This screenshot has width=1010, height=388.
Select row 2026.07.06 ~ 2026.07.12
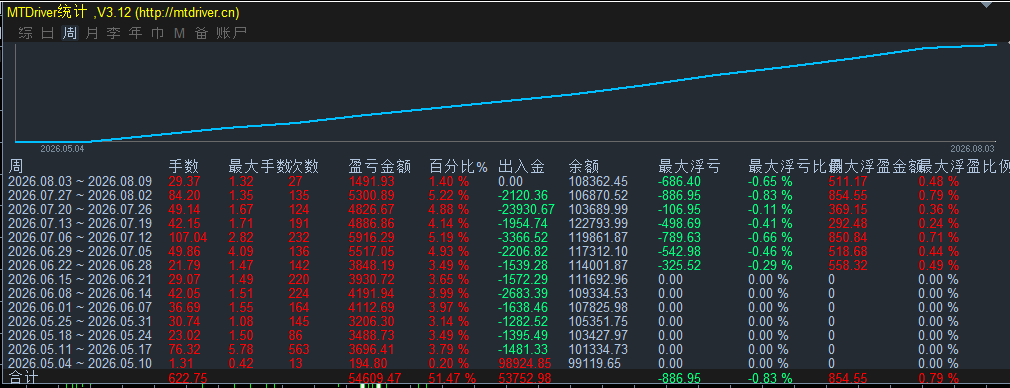coord(505,237)
